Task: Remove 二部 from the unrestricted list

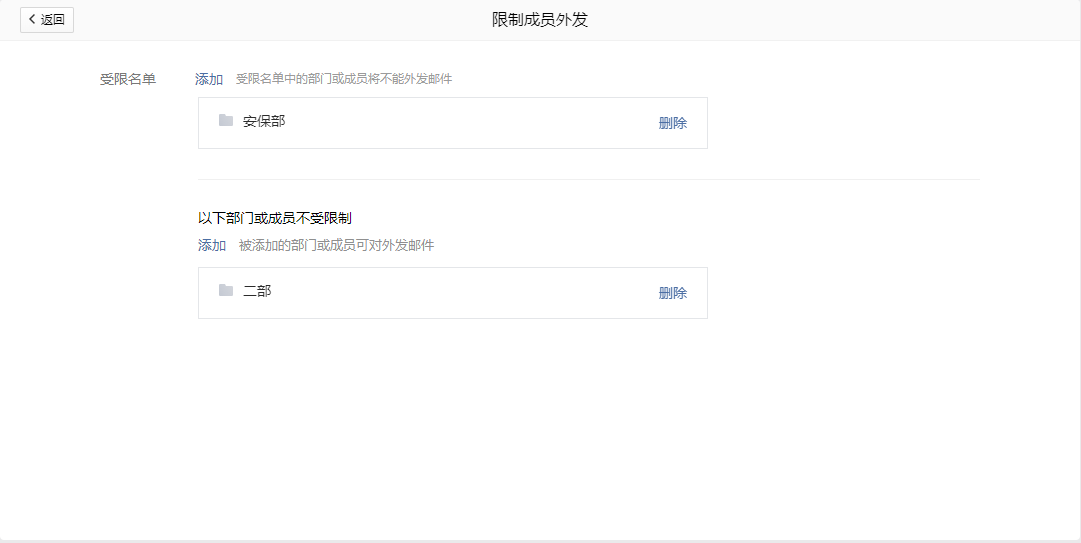Action: (672, 293)
